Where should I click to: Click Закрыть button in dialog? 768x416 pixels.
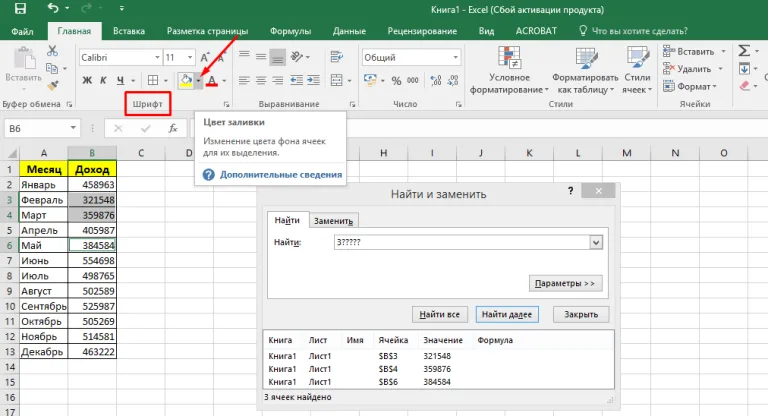tap(581, 314)
